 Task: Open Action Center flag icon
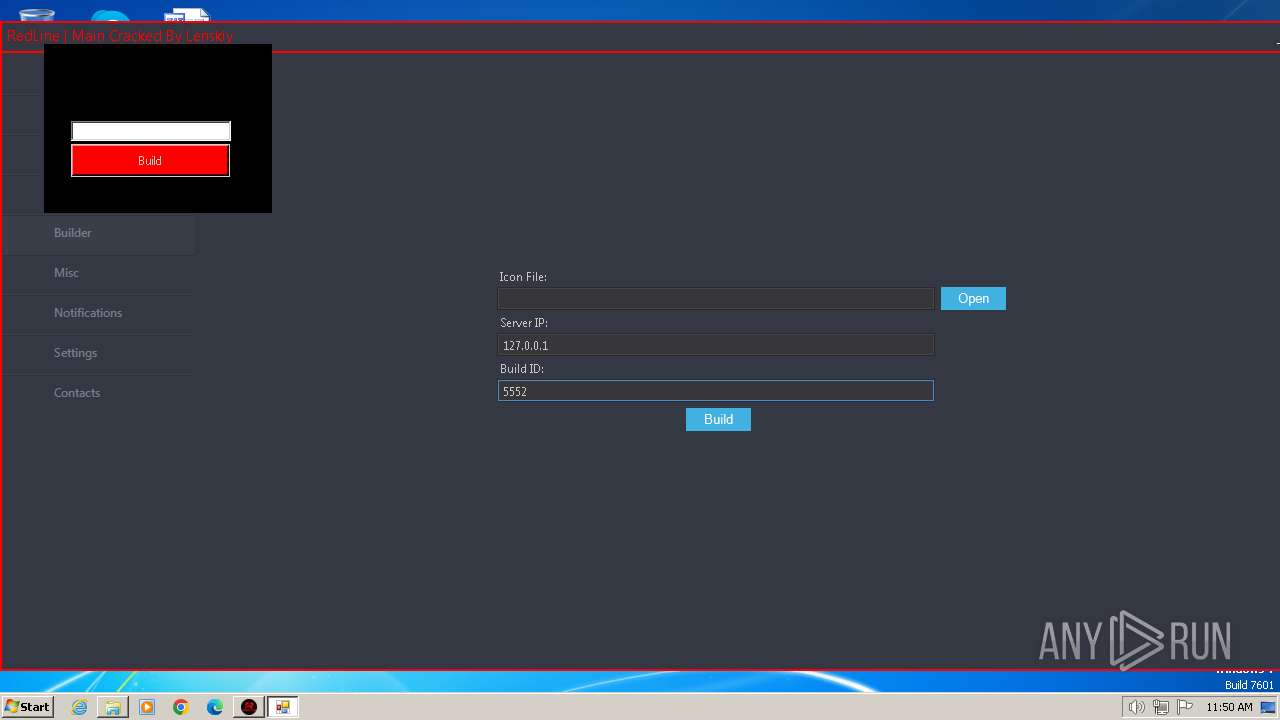click(x=1185, y=707)
